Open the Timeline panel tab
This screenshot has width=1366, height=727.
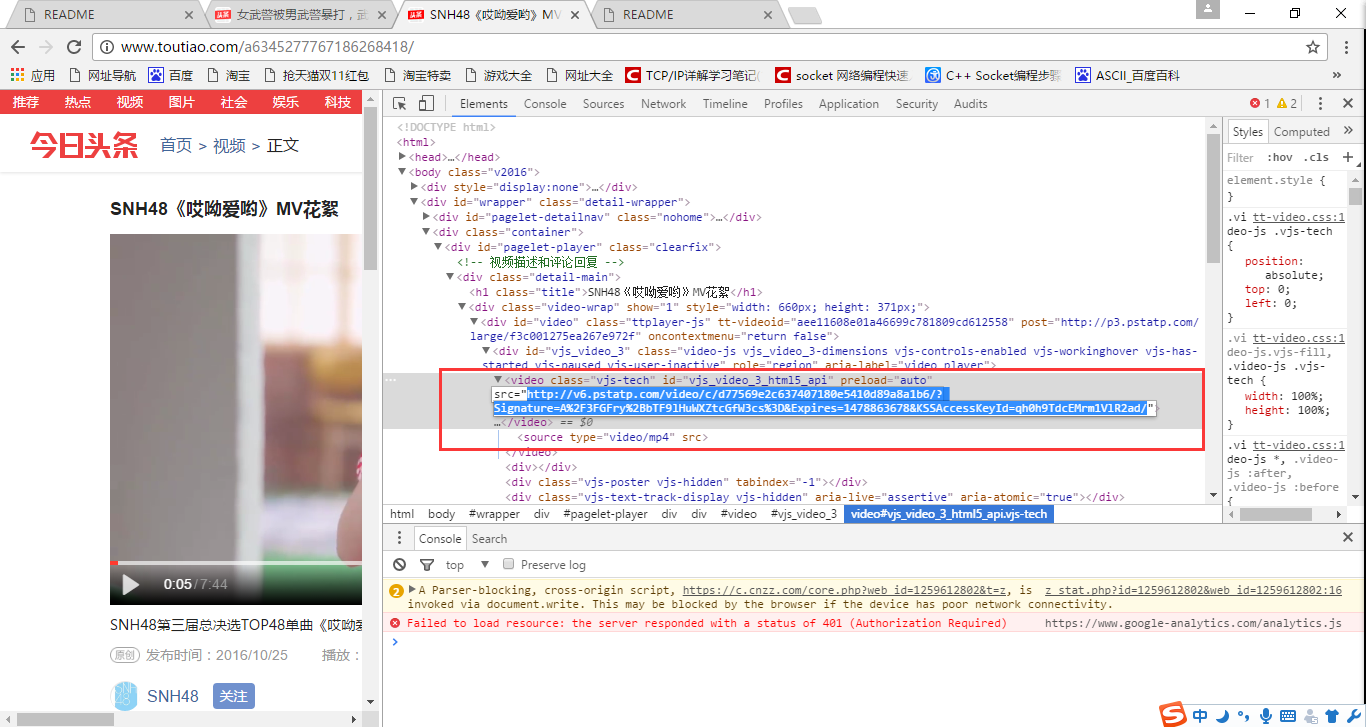tap(725, 104)
